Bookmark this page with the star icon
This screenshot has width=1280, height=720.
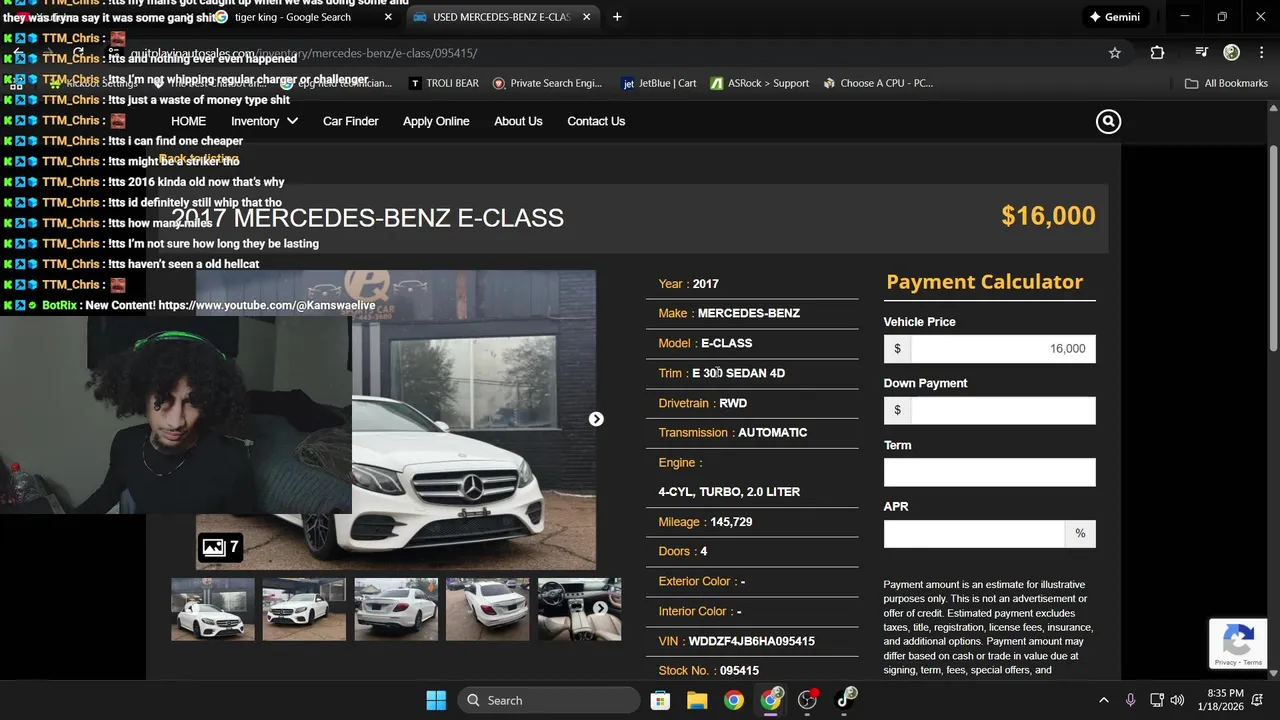tap(1115, 53)
